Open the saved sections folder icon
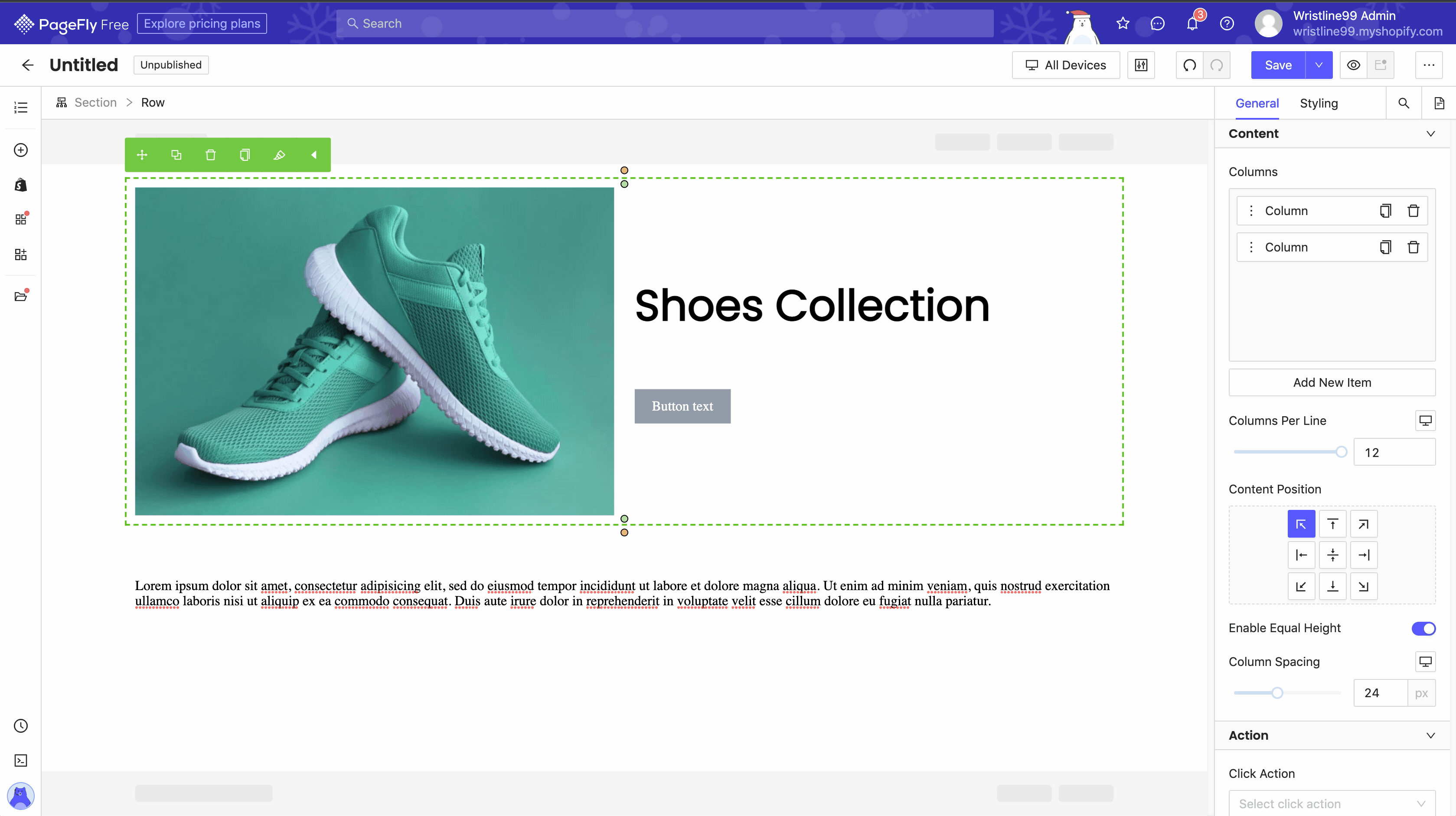The height and width of the screenshot is (816, 1456). click(21, 296)
